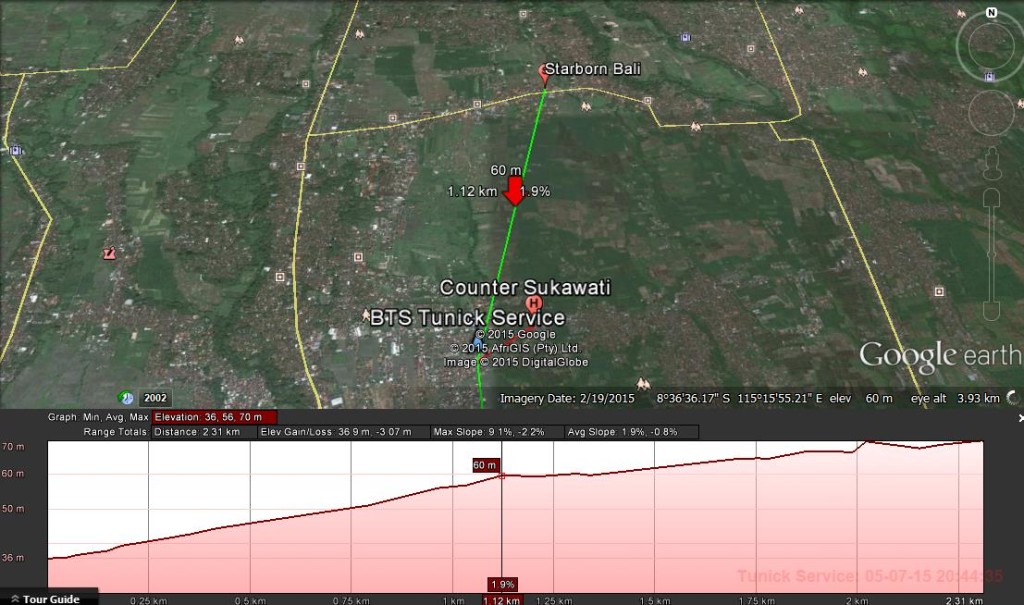
Task: Click the 2.31 km end distance label
Action: [964, 600]
